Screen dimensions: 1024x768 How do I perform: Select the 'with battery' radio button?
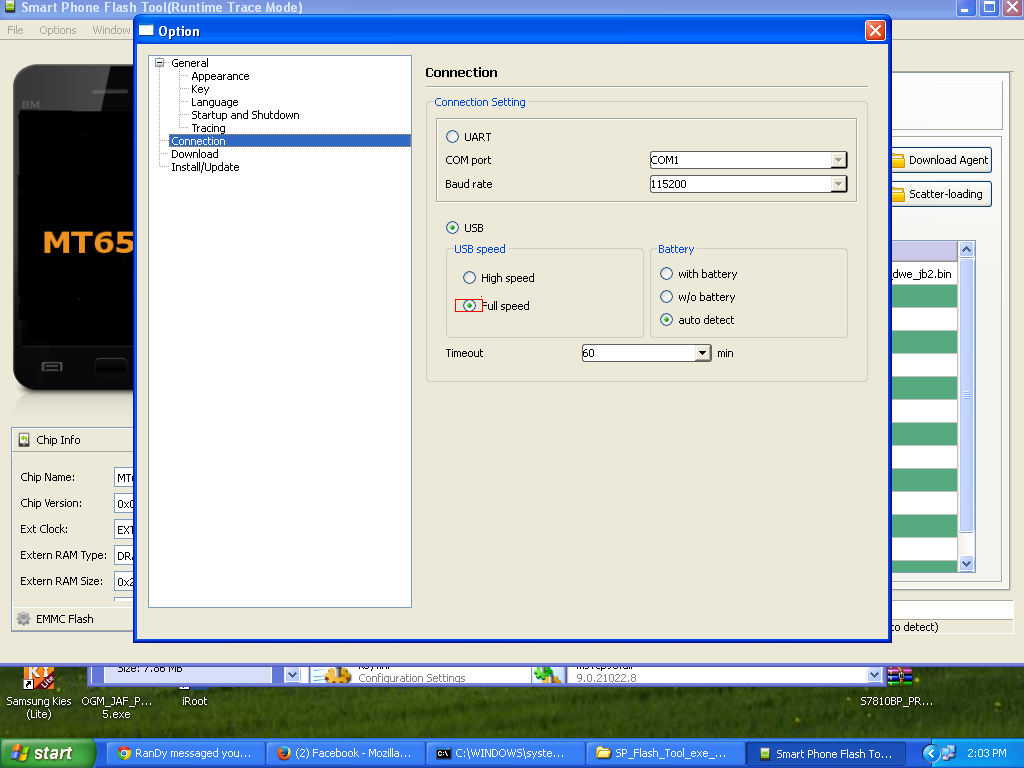point(667,274)
